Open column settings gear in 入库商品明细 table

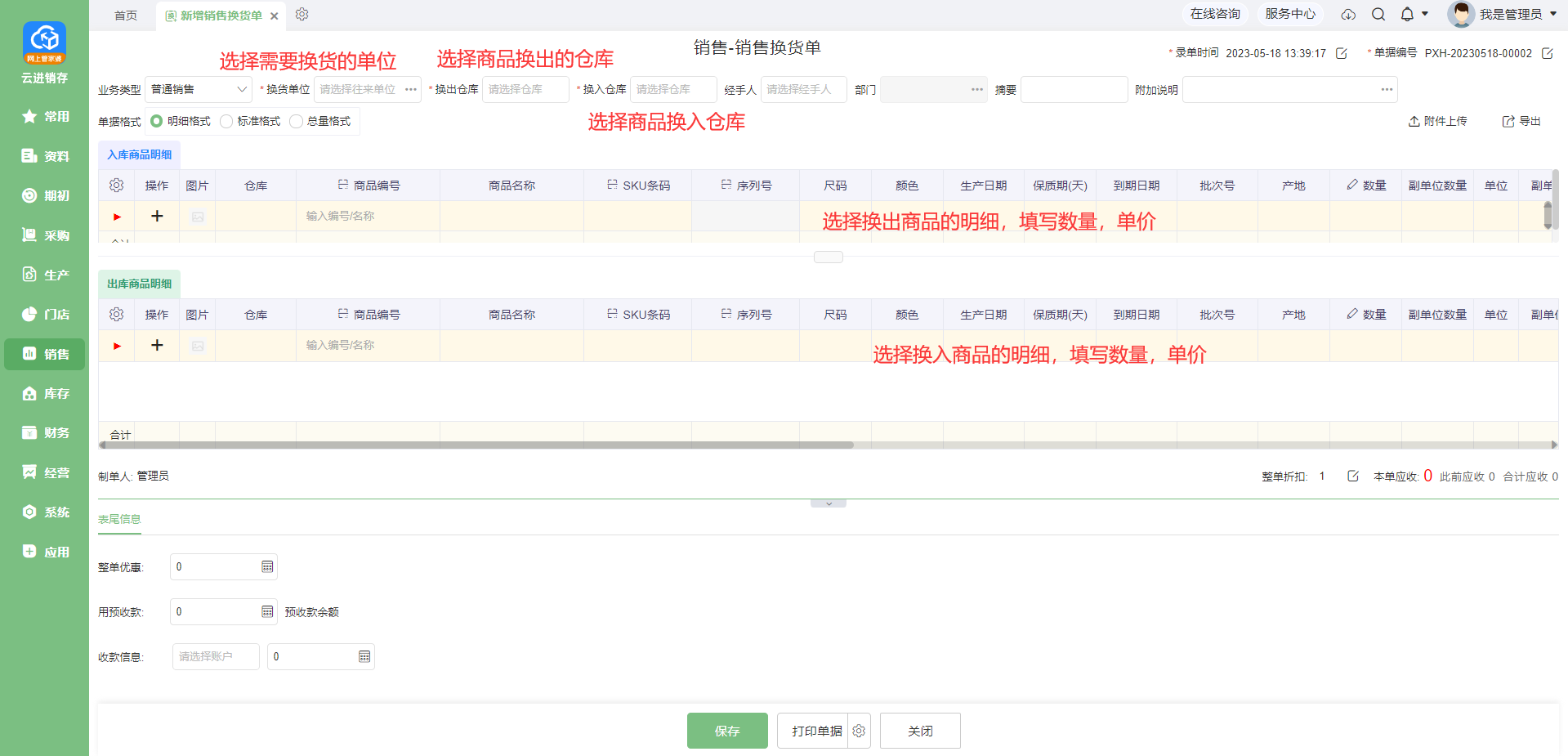pyautogui.click(x=116, y=186)
